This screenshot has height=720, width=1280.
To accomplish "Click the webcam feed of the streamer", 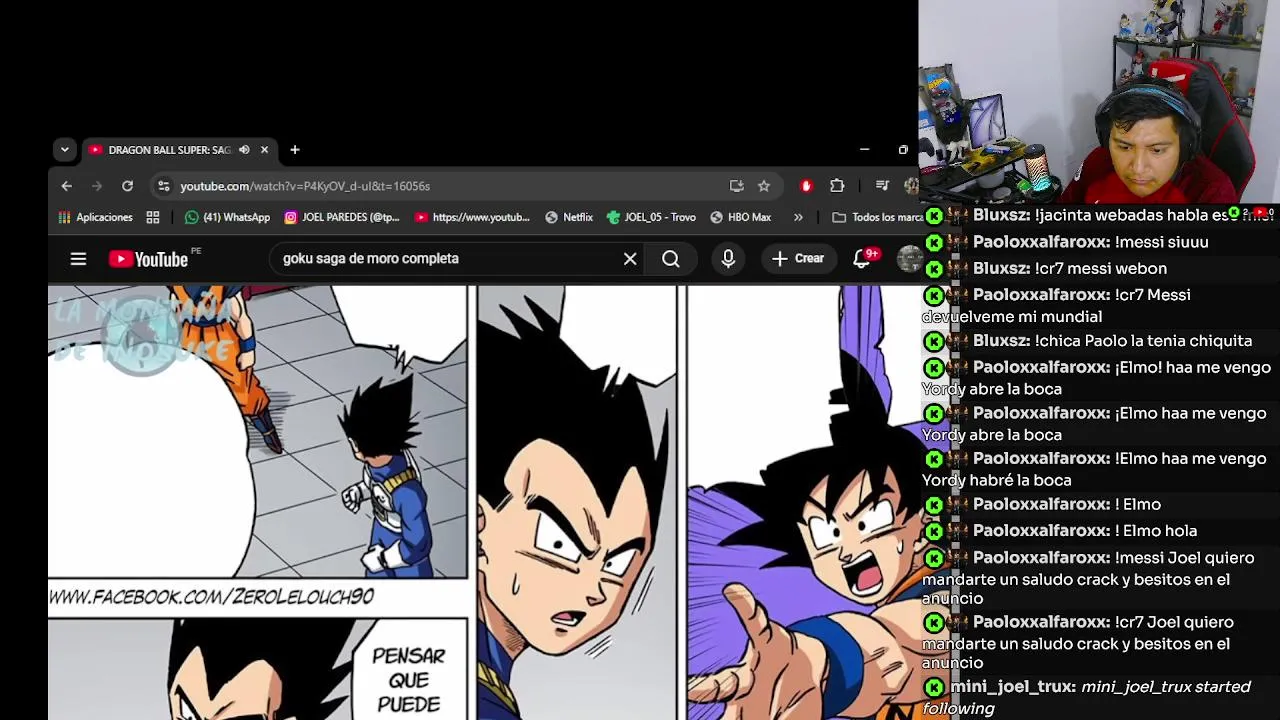I will pos(1099,103).
